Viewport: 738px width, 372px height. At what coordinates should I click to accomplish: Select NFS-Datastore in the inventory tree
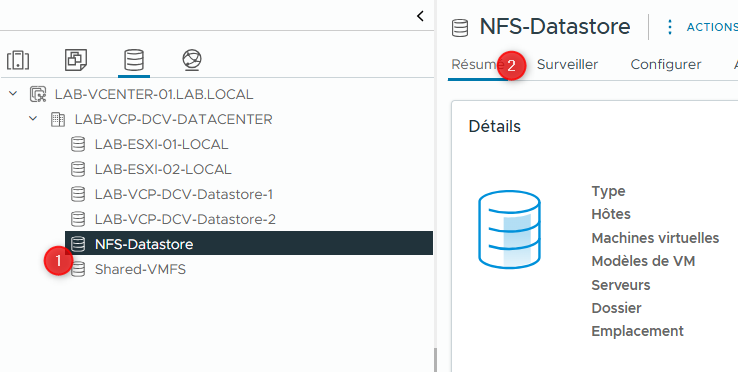(x=249, y=243)
